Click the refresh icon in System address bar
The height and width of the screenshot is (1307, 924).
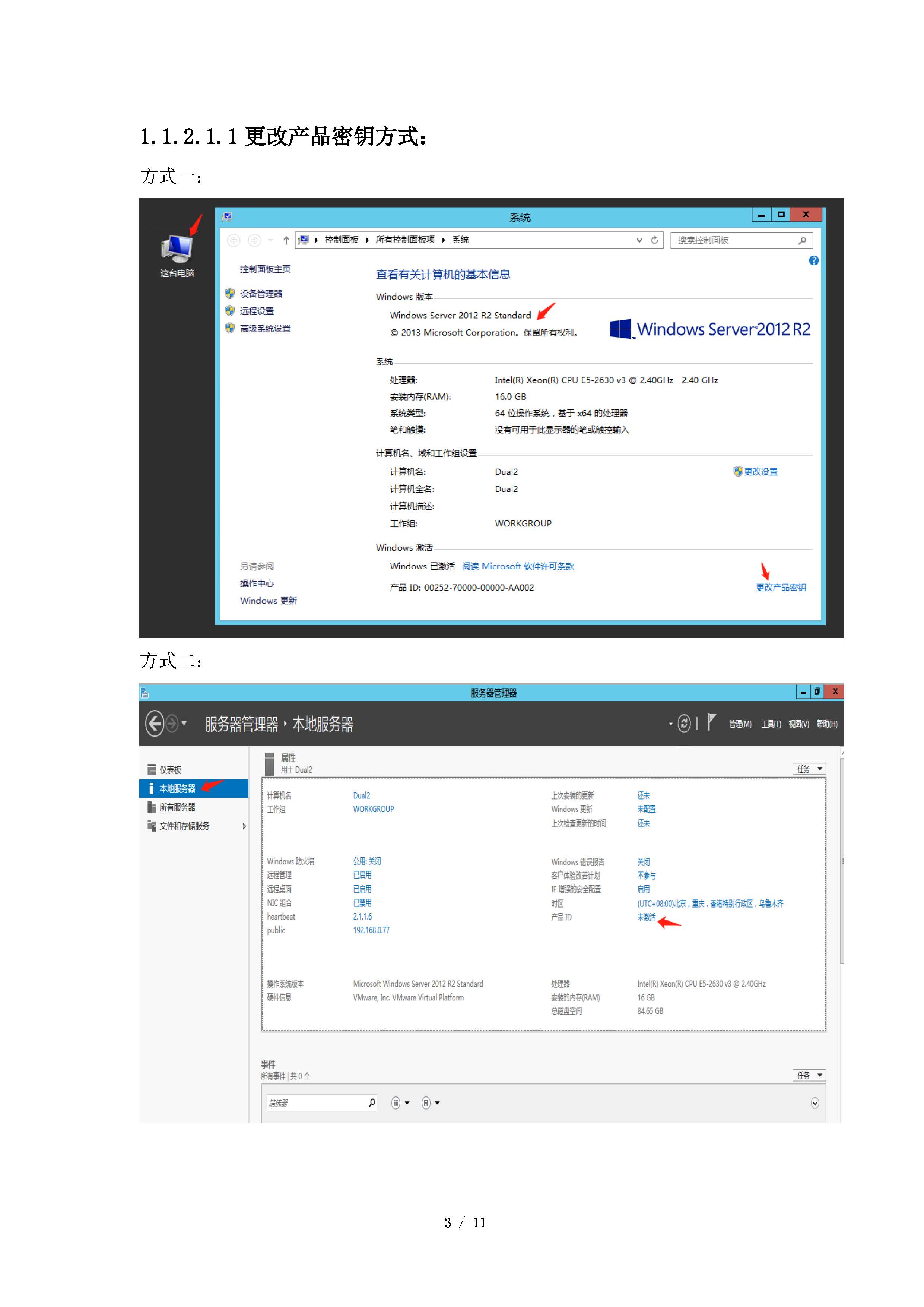click(x=654, y=240)
